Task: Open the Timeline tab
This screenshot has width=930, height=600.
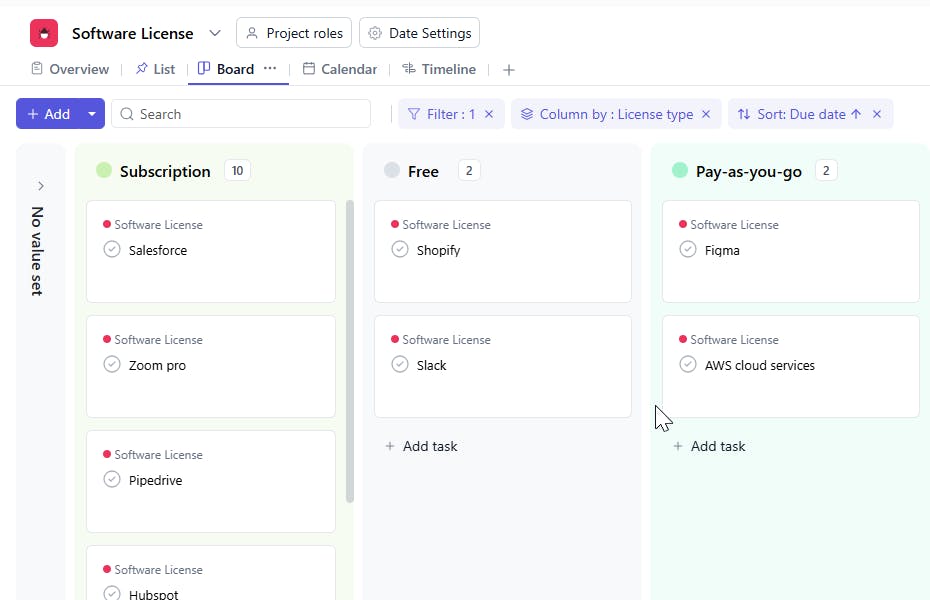Action: click(439, 69)
